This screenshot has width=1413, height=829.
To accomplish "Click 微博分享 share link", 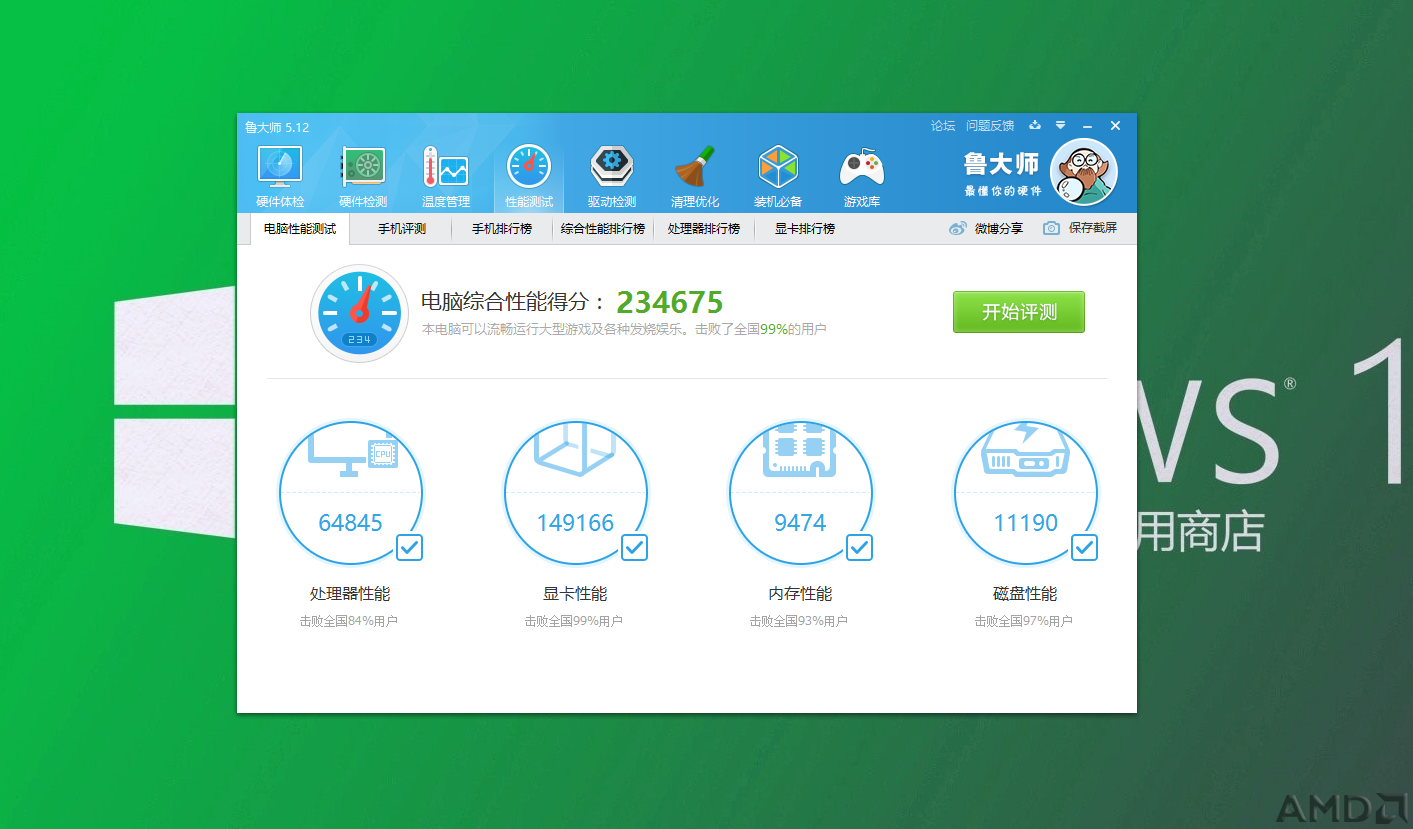I will (x=999, y=228).
